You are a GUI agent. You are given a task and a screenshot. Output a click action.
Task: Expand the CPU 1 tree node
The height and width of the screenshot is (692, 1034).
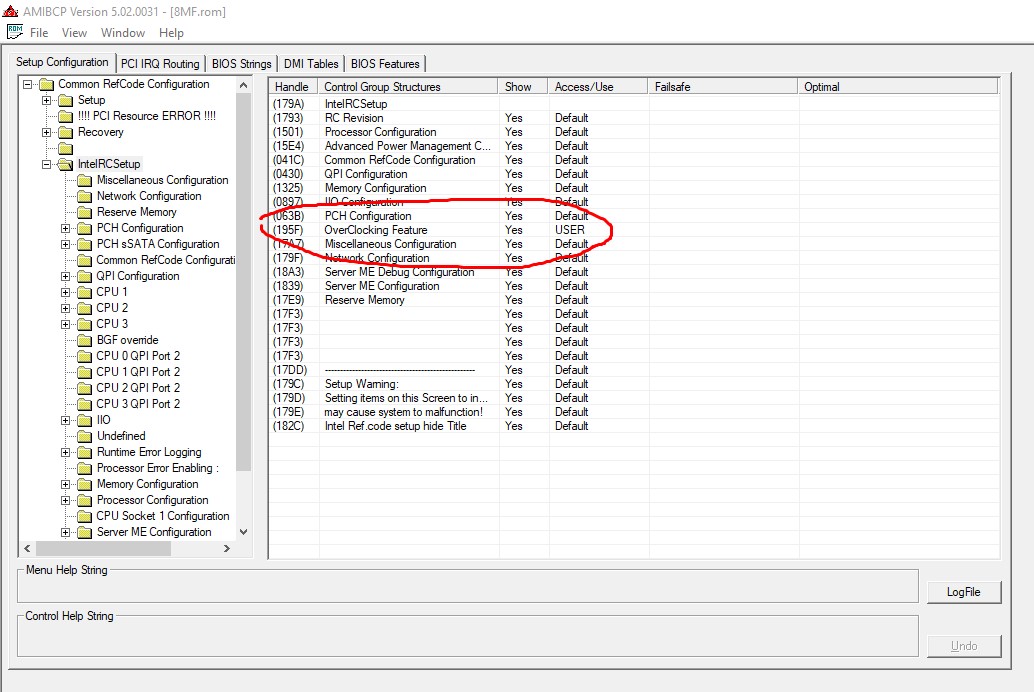(x=65, y=292)
